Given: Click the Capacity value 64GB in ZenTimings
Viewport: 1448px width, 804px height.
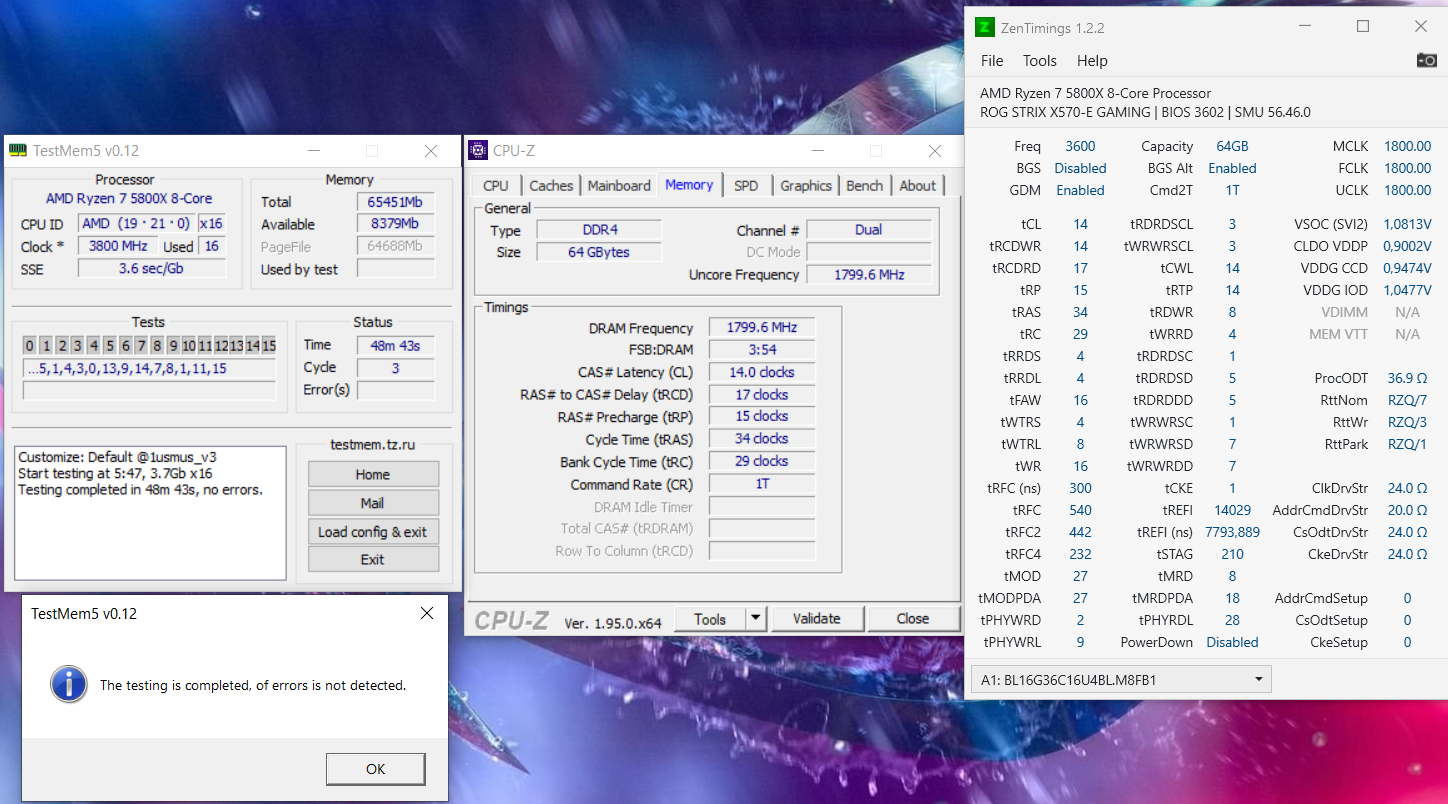Looking at the screenshot, I should pyautogui.click(x=1232, y=146).
